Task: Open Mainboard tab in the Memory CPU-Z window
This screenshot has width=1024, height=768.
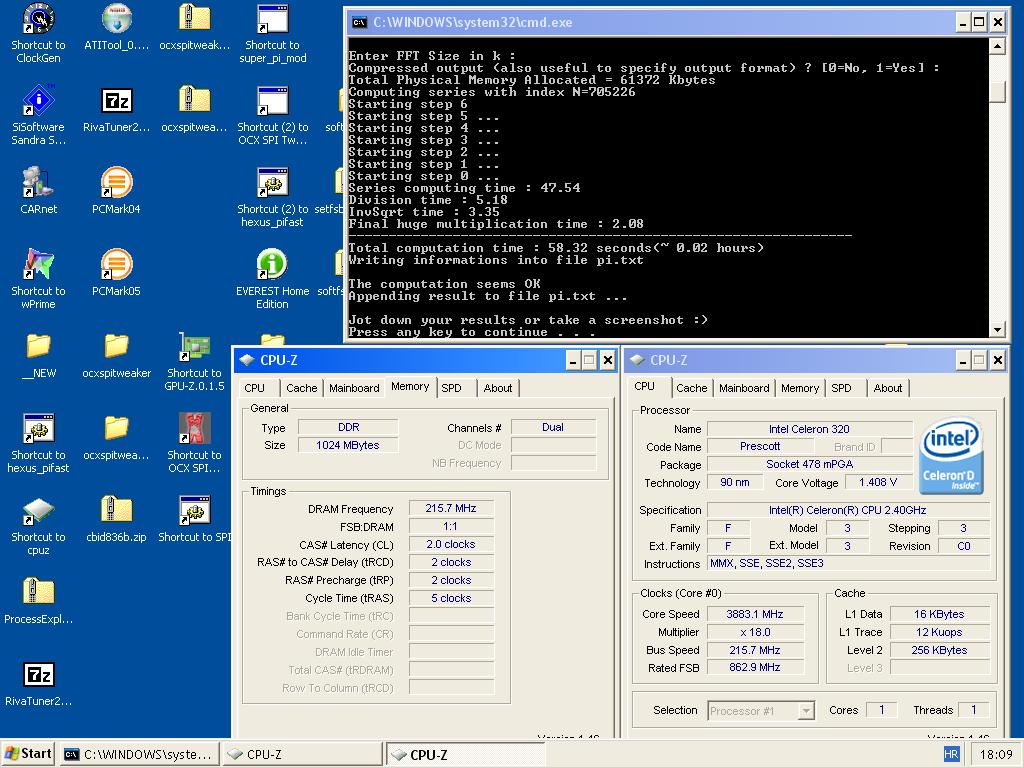Action: click(354, 388)
